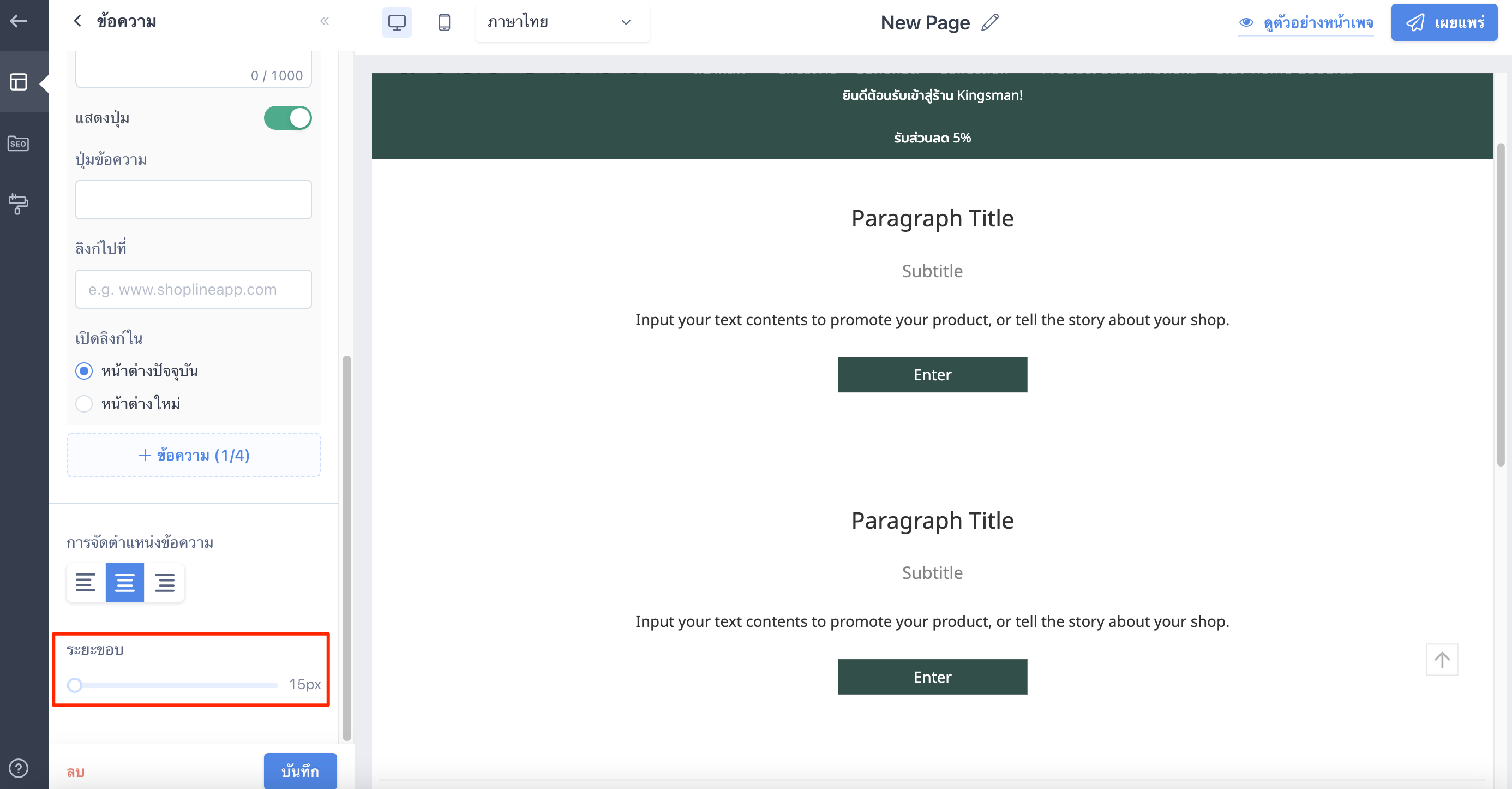This screenshot has width=1512, height=789.
Task: Click the second Subtitle text
Action: (x=932, y=573)
